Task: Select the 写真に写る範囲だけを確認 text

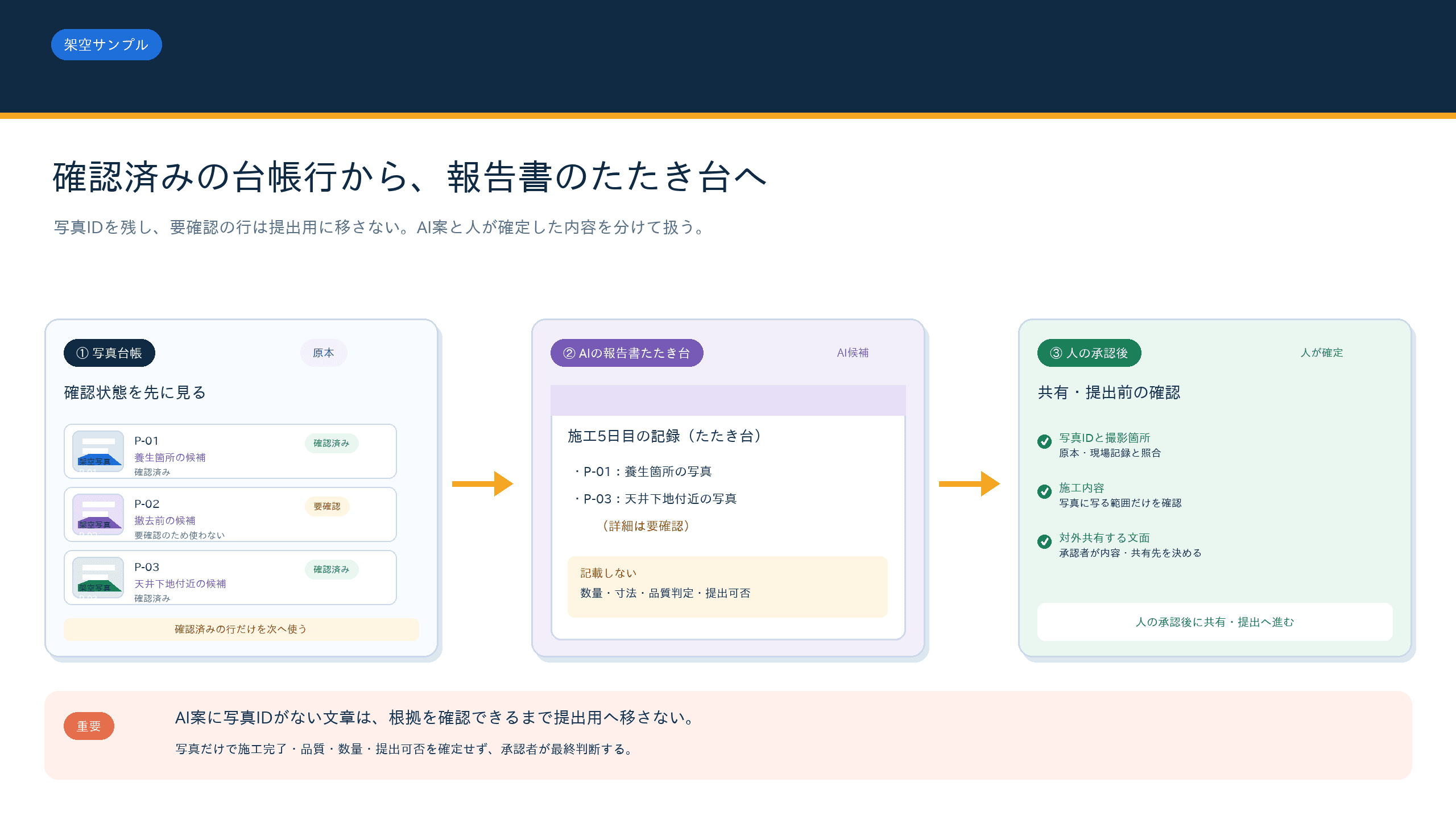Action: (1120, 503)
